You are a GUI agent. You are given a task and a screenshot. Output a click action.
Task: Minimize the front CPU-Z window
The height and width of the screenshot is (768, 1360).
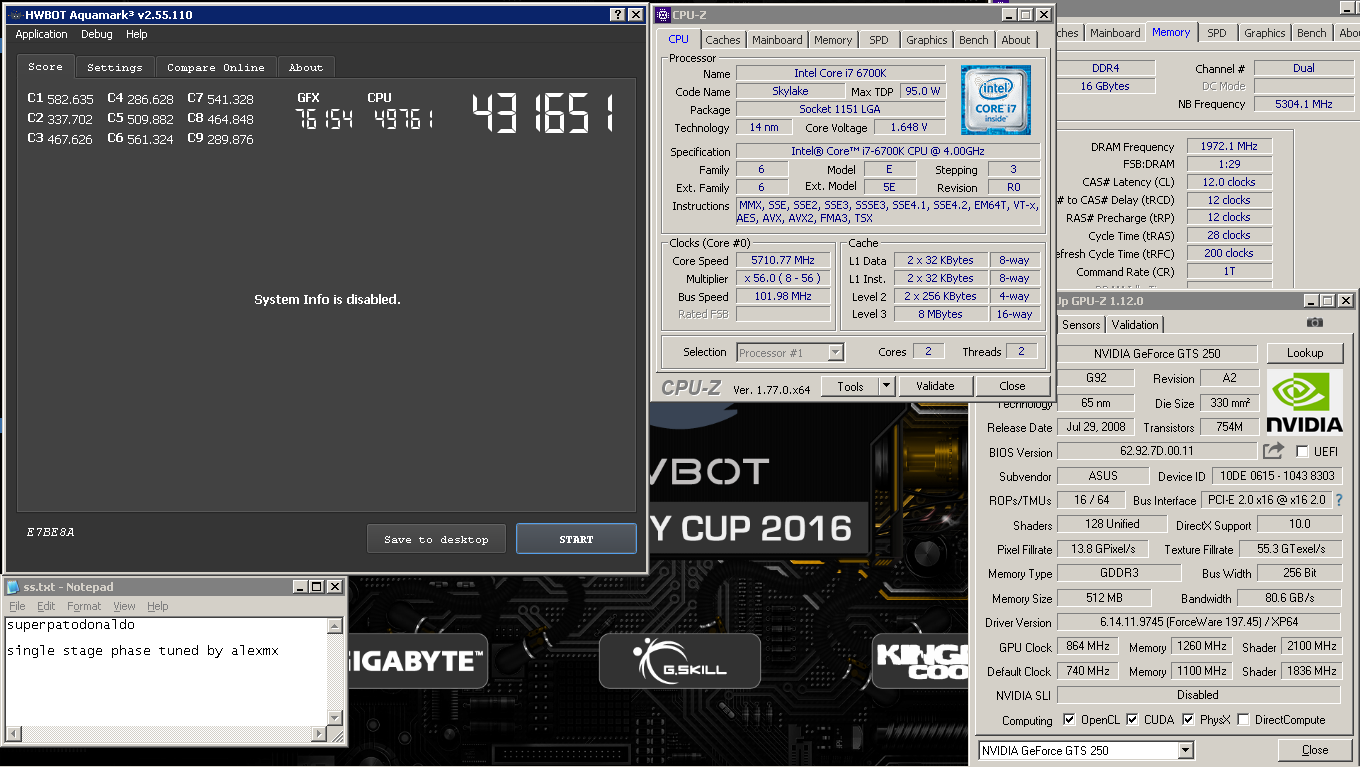pos(1008,15)
